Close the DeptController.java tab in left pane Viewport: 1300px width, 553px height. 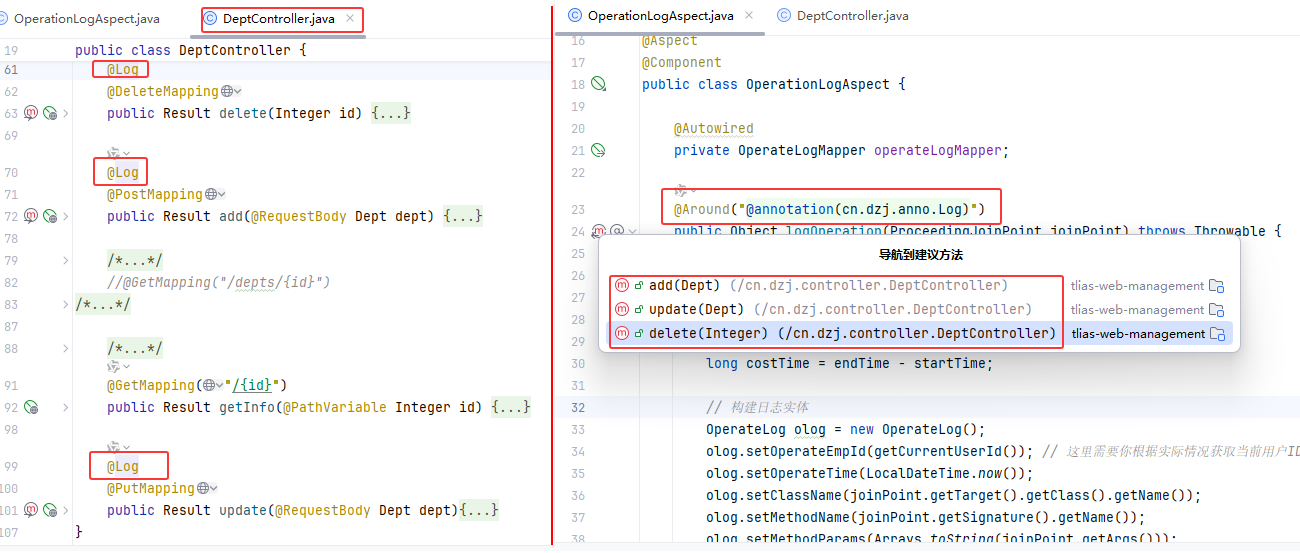tap(349, 19)
